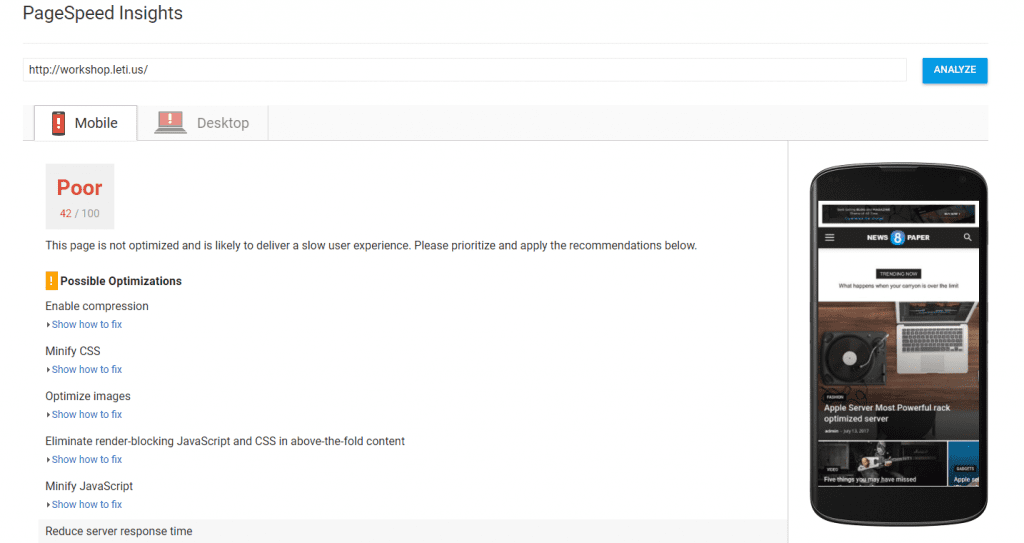1024x543 pixels.
Task: Click the red phone warning icon
Action: (x=58, y=123)
